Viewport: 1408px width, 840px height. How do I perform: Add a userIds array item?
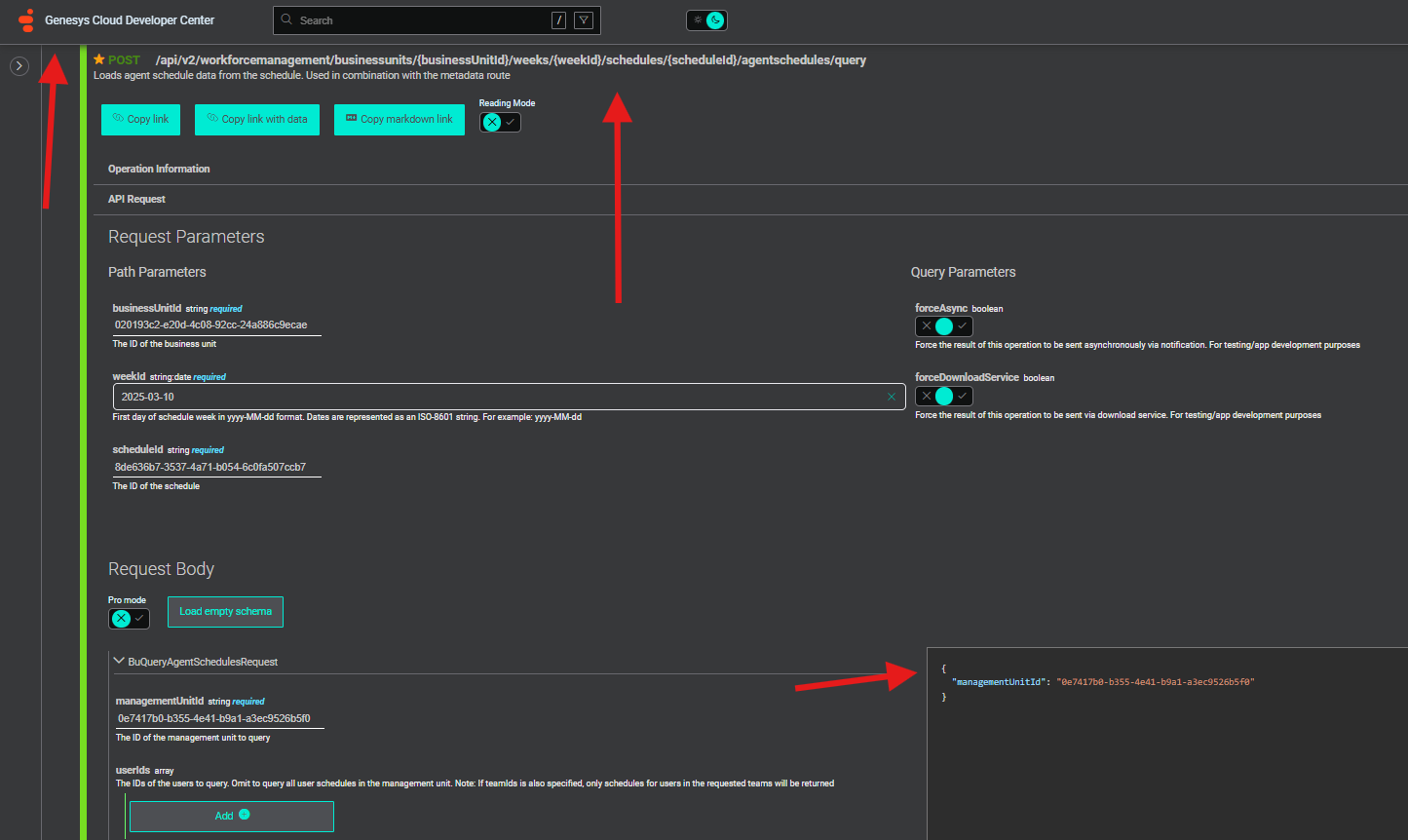(x=232, y=816)
